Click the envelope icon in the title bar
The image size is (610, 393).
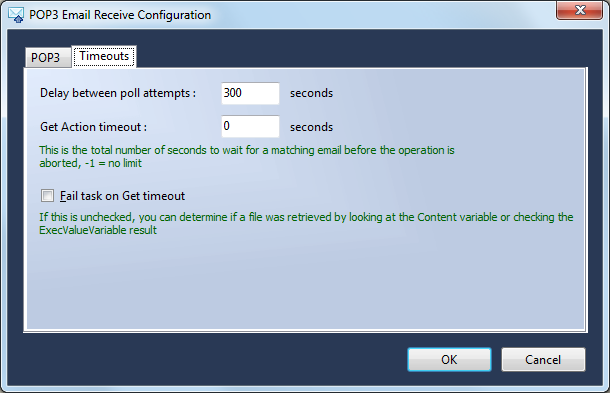16,15
